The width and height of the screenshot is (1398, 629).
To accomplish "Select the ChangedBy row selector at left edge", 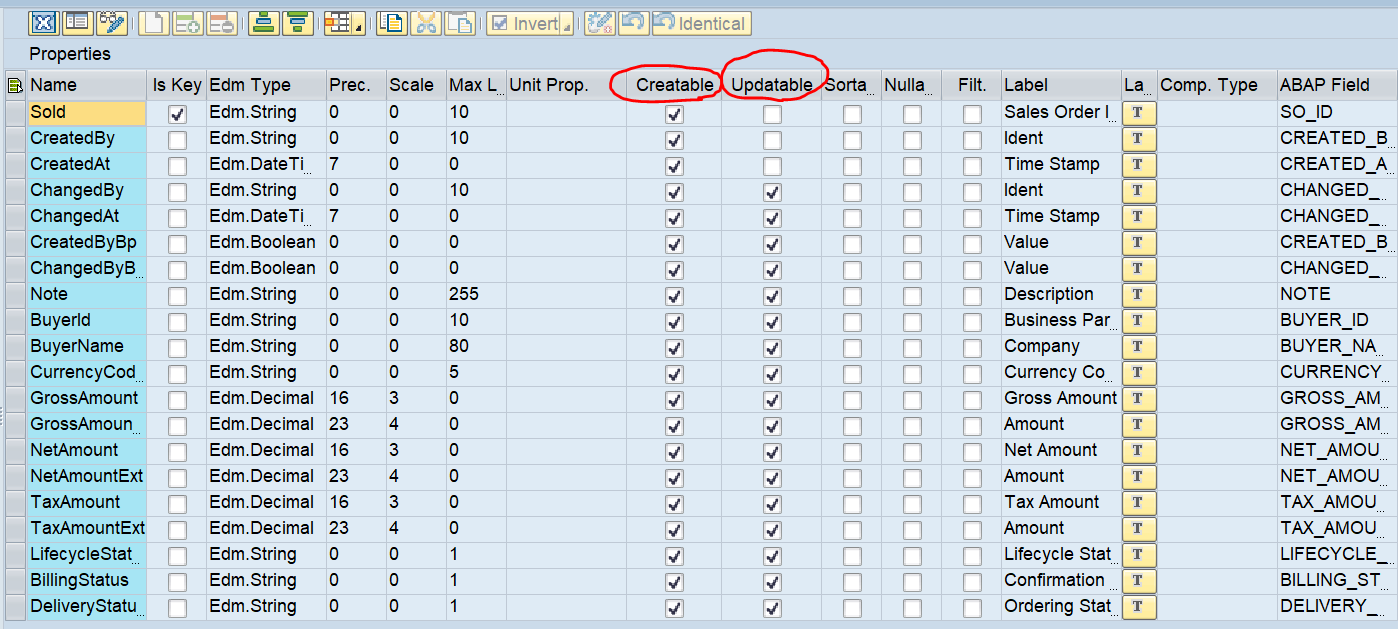I will tap(15, 190).
